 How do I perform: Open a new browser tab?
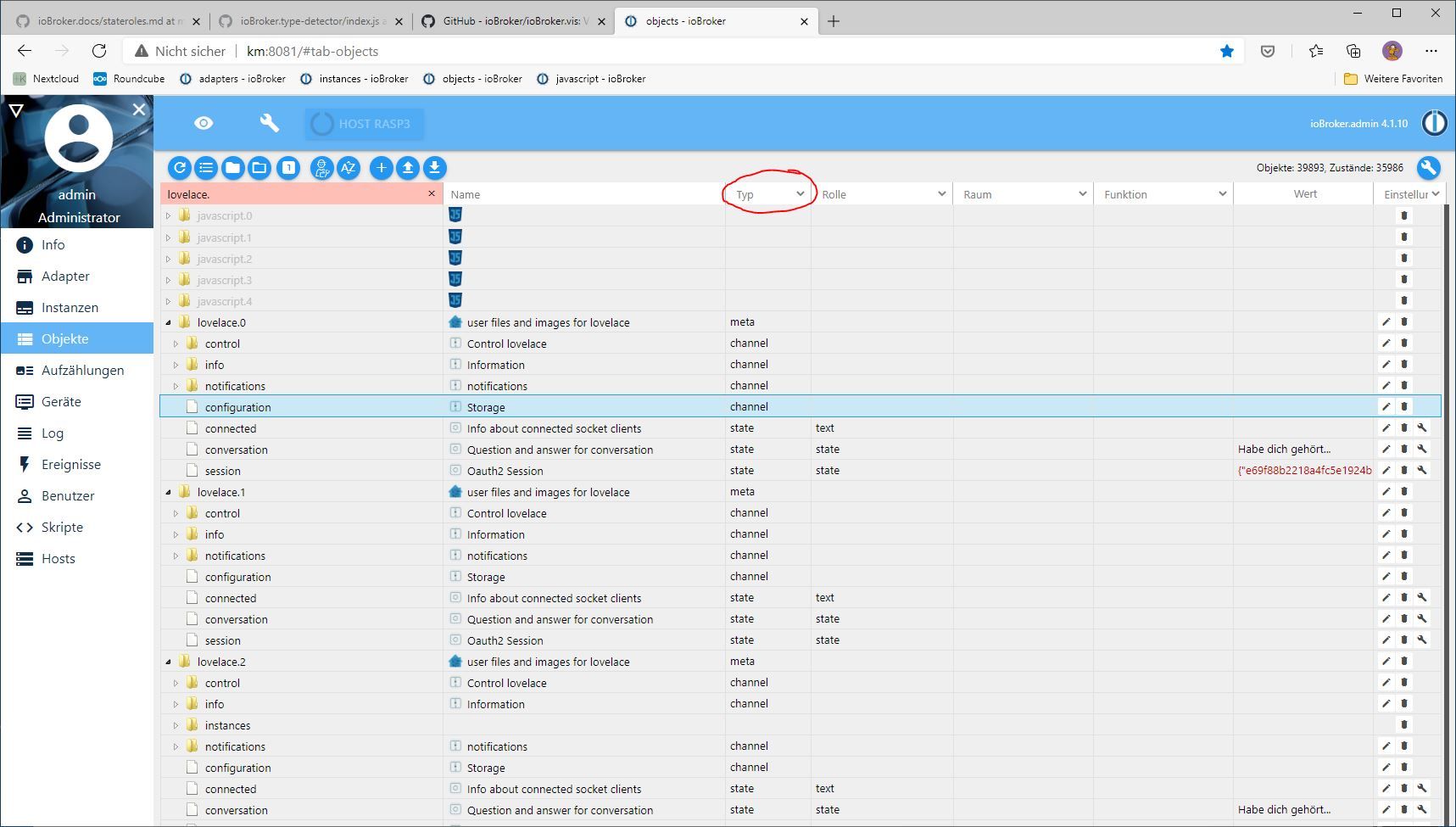coord(834,21)
